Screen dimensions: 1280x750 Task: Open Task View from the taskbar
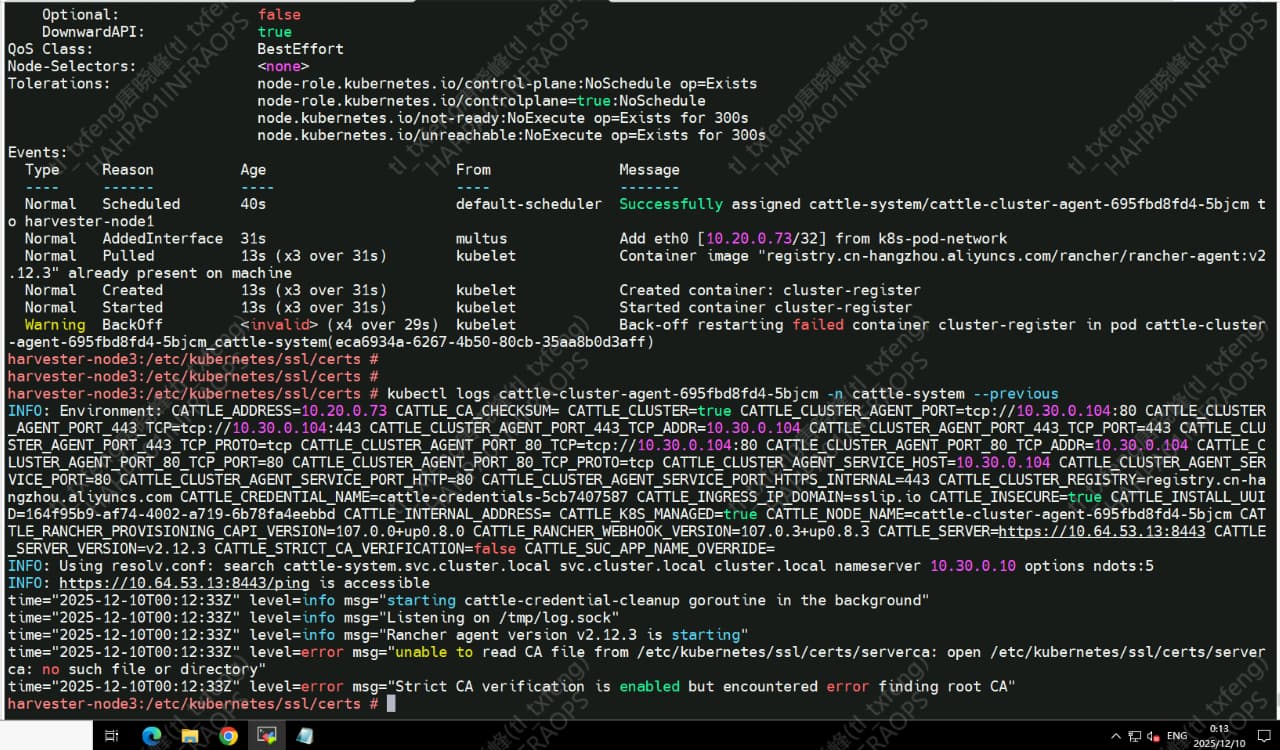coord(111,736)
